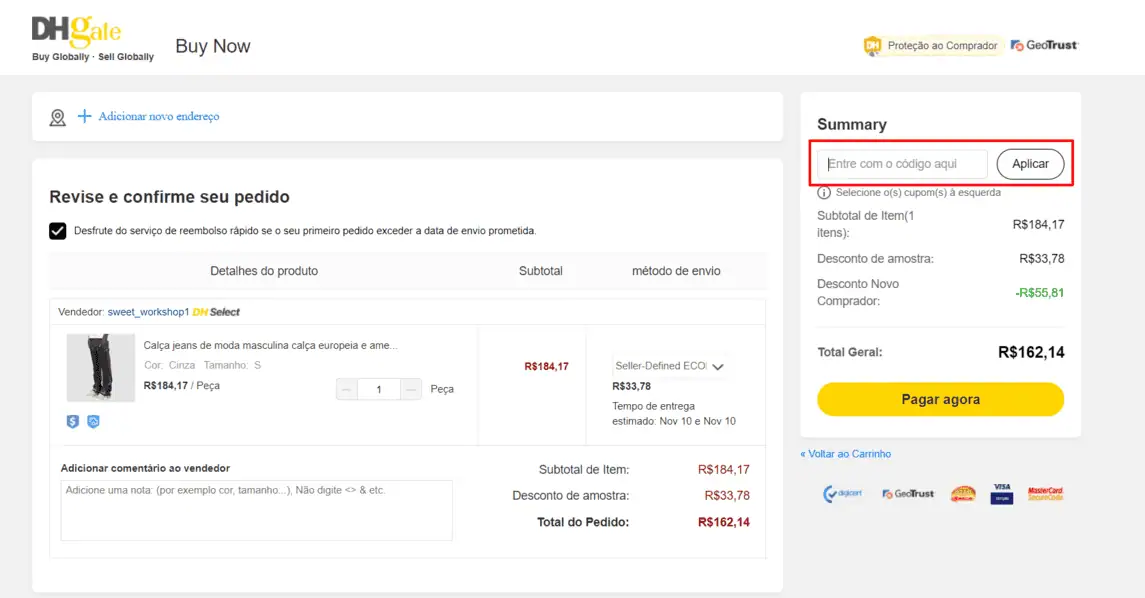The image size is (1145, 598).
Task: Click the DH Select seller badge
Action: (215, 312)
